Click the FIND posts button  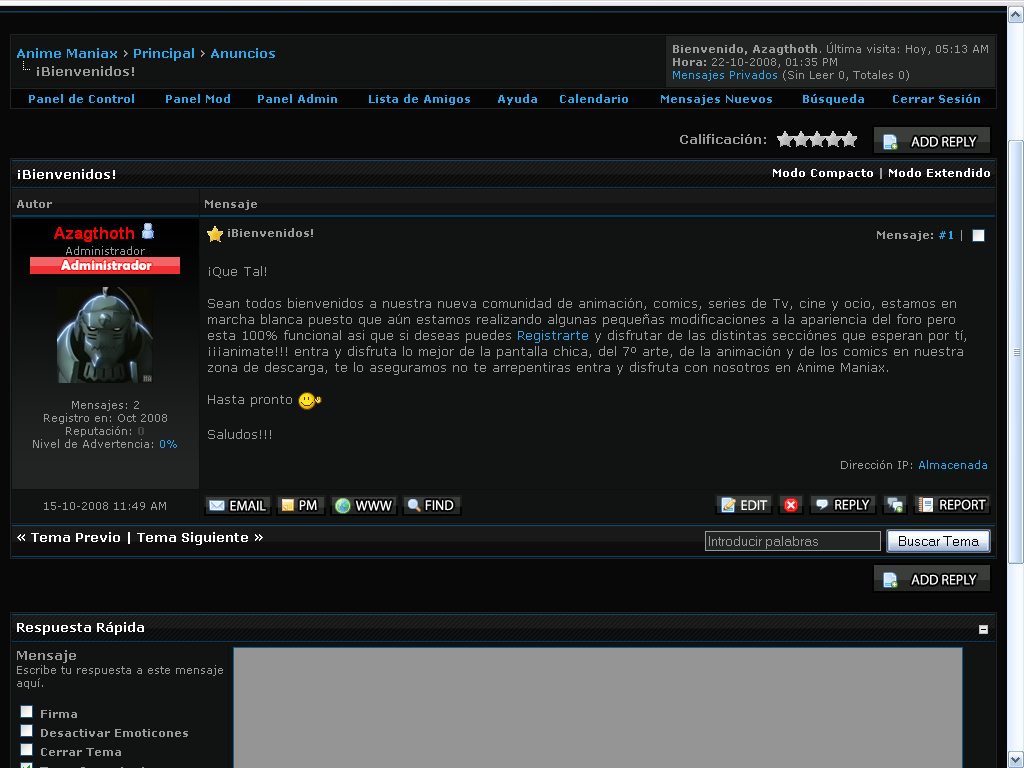point(431,505)
